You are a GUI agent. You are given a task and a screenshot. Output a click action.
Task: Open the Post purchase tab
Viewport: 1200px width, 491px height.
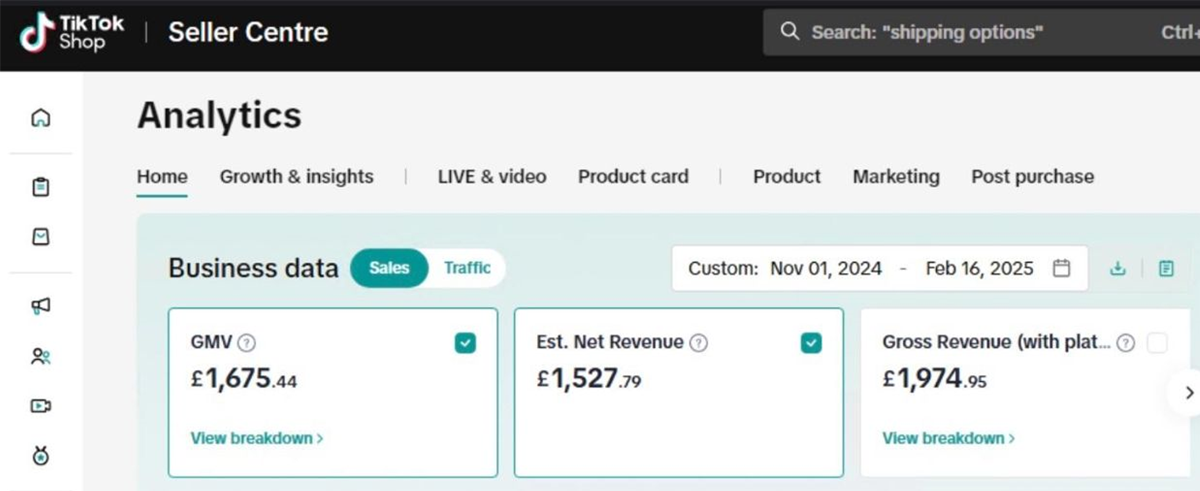pos(1032,177)
